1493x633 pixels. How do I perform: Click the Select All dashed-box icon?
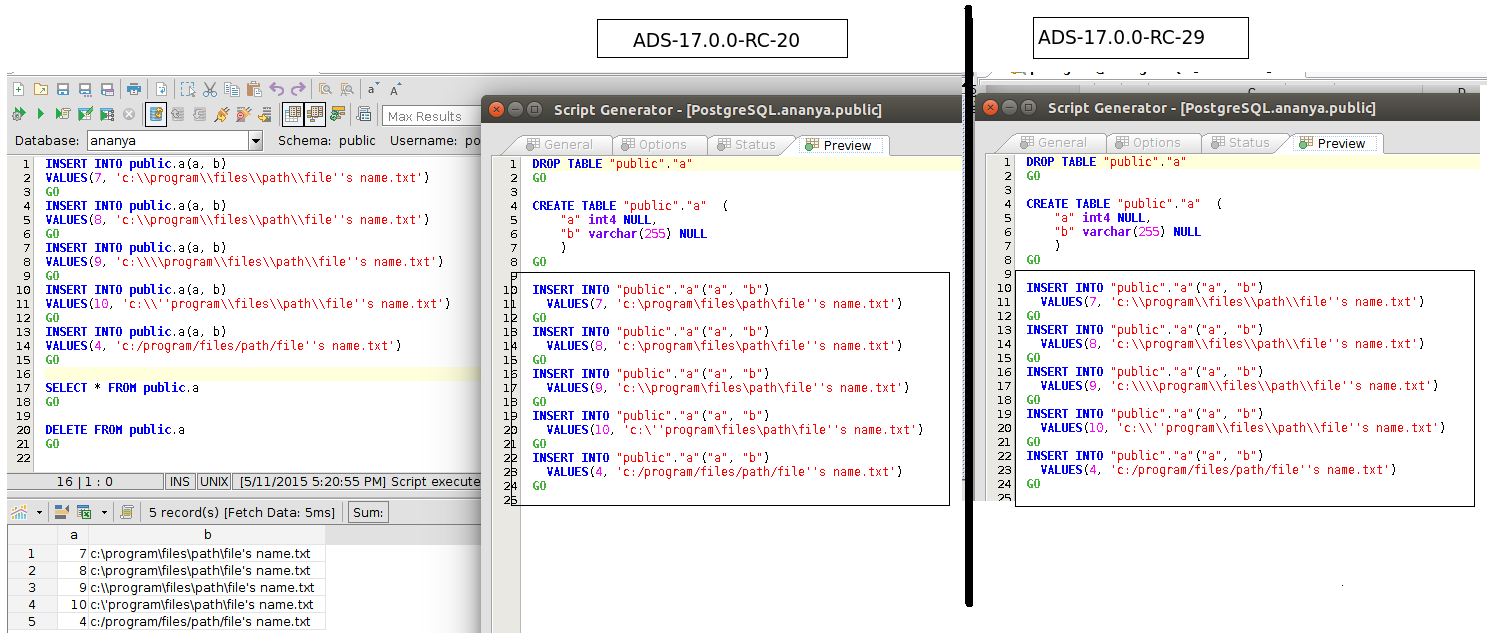187,89
